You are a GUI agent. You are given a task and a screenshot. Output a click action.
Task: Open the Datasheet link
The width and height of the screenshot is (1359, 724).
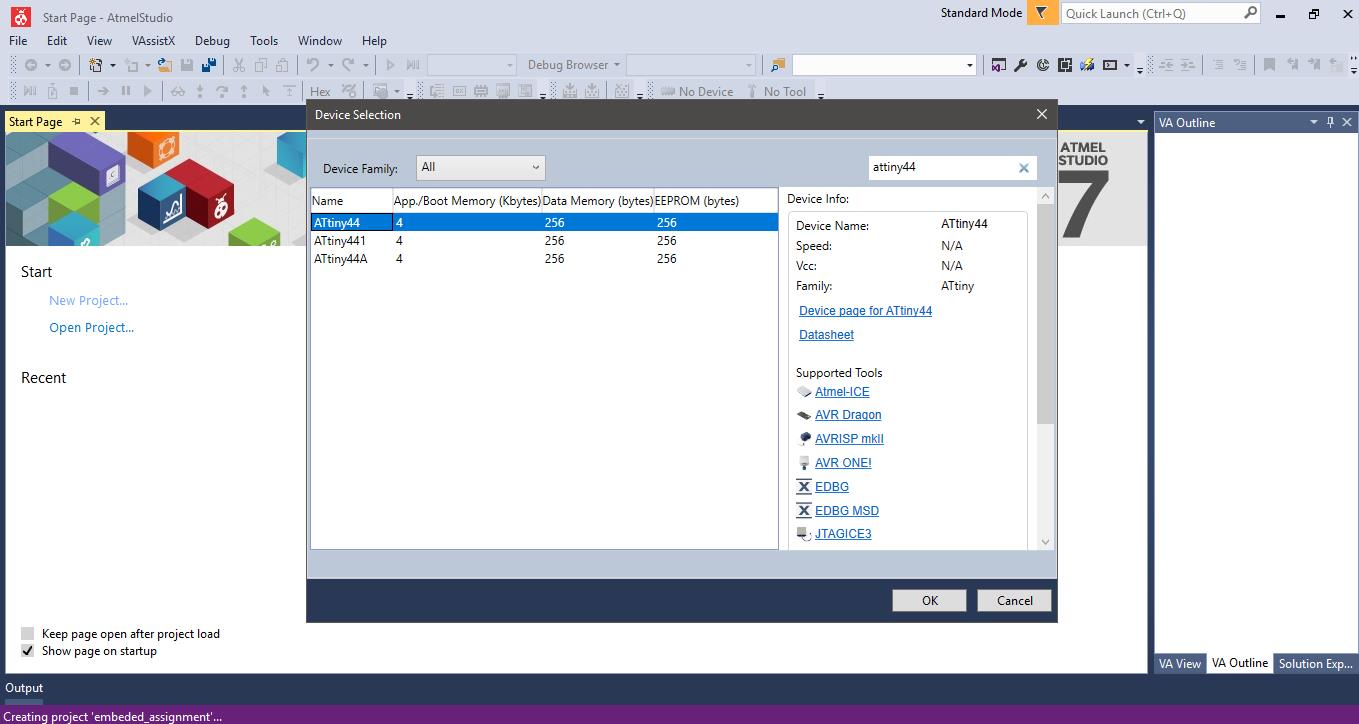pyautogui.click(x=826, y=335)
